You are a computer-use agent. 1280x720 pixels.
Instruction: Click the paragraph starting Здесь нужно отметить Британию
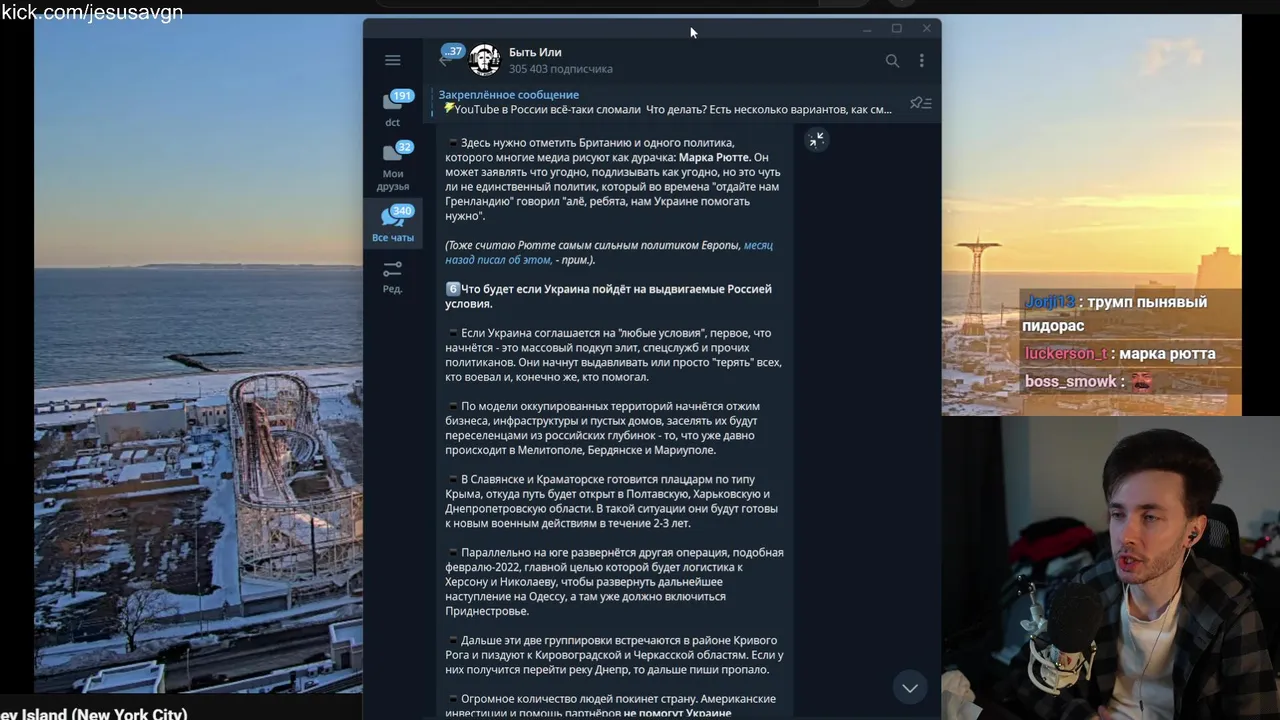coord(612,179)
